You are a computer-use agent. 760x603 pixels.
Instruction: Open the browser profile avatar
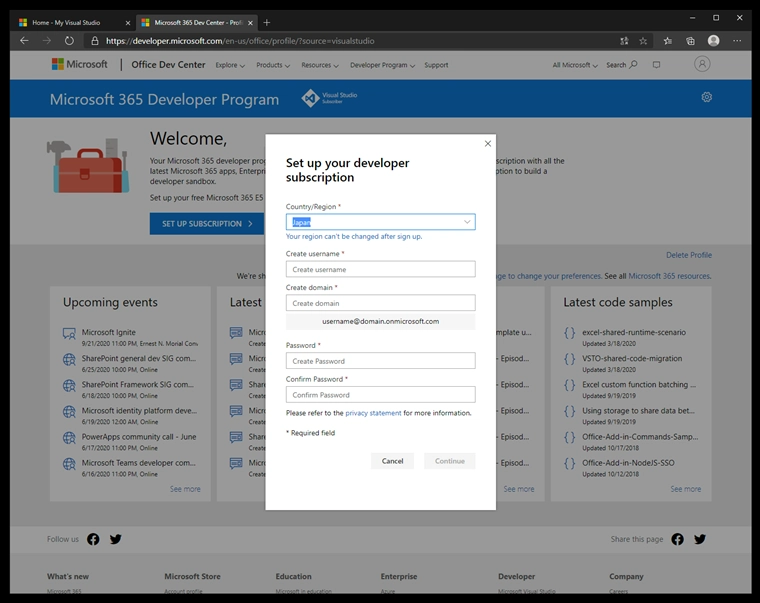pos(713,41)
